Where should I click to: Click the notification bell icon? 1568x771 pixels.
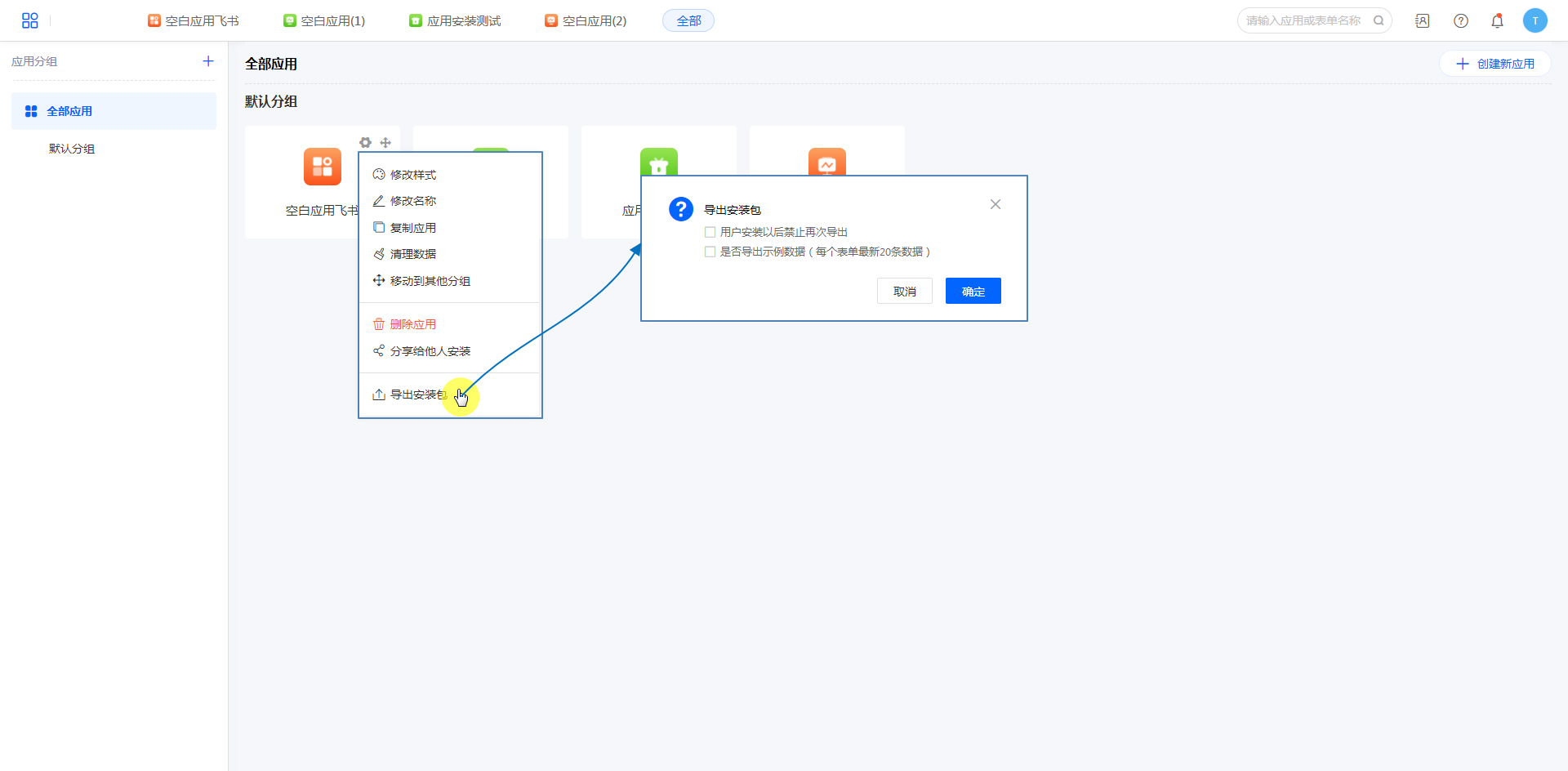[x=1497, y=21]
